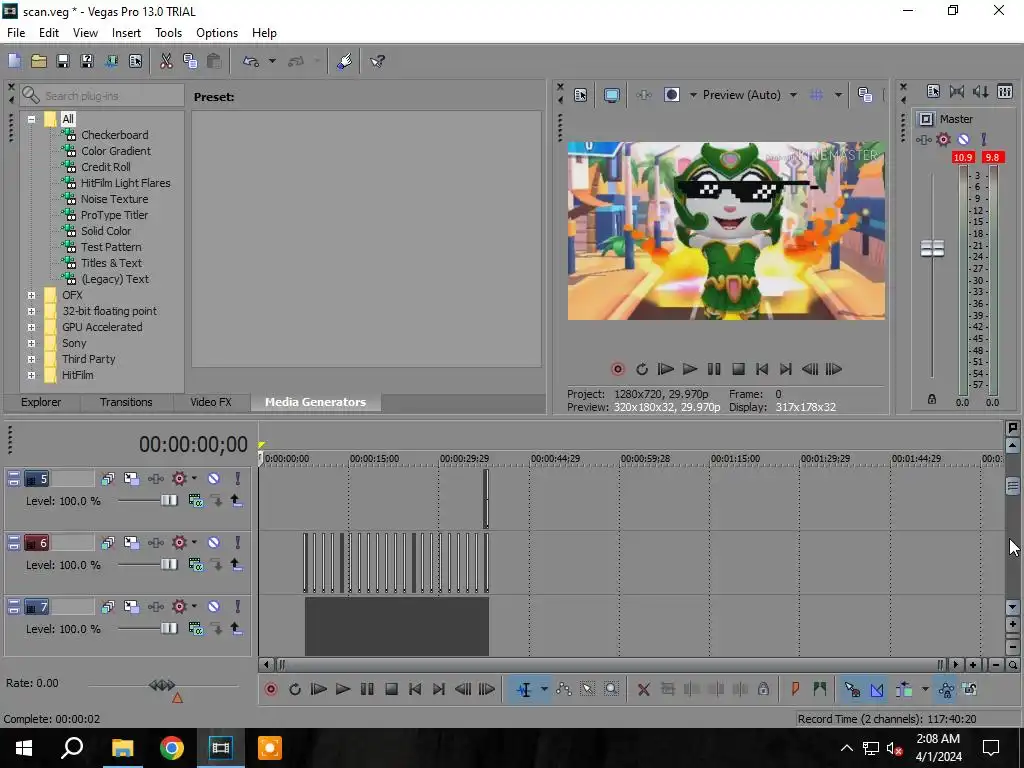Insert marker with orange flag icon
Image resolution: width=1024 pixels, height=768 pixels.
pyautogui.click(x=795, y=690)
